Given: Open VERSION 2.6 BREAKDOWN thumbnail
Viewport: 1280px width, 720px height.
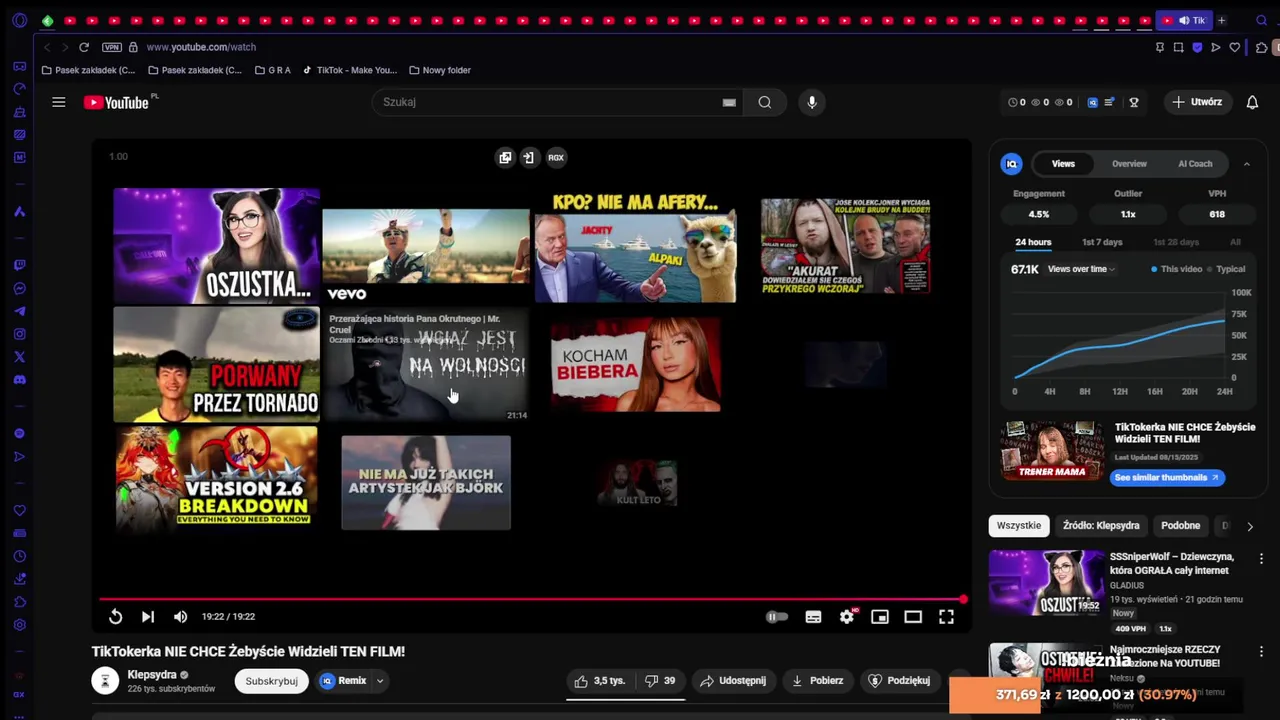Looking at the screenshot, I should (x=216, y=478).
